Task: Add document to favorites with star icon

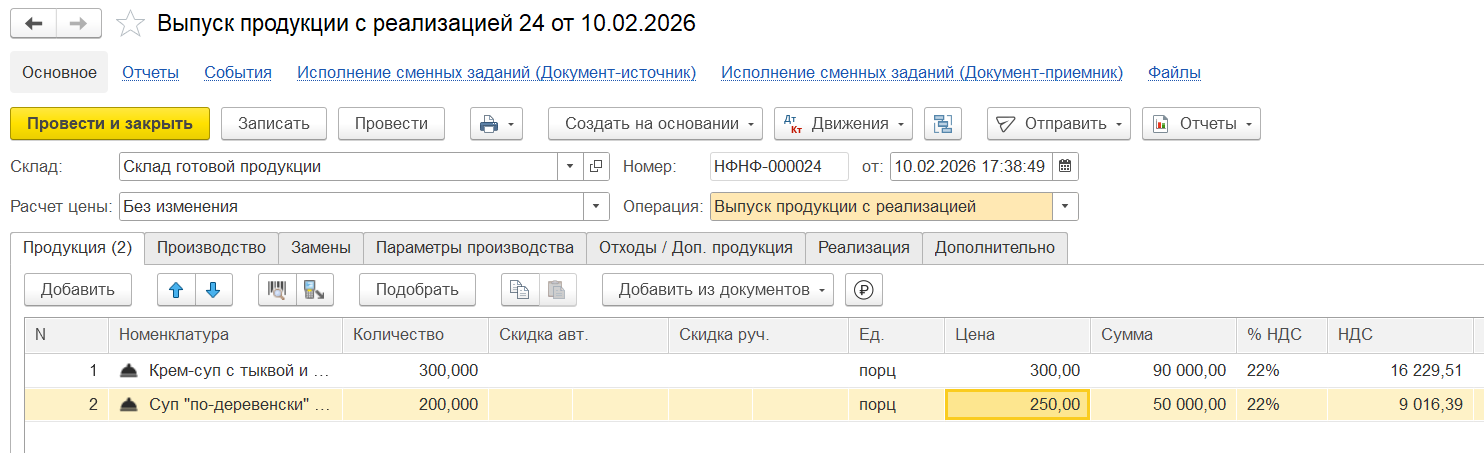Action: [131, 24]
